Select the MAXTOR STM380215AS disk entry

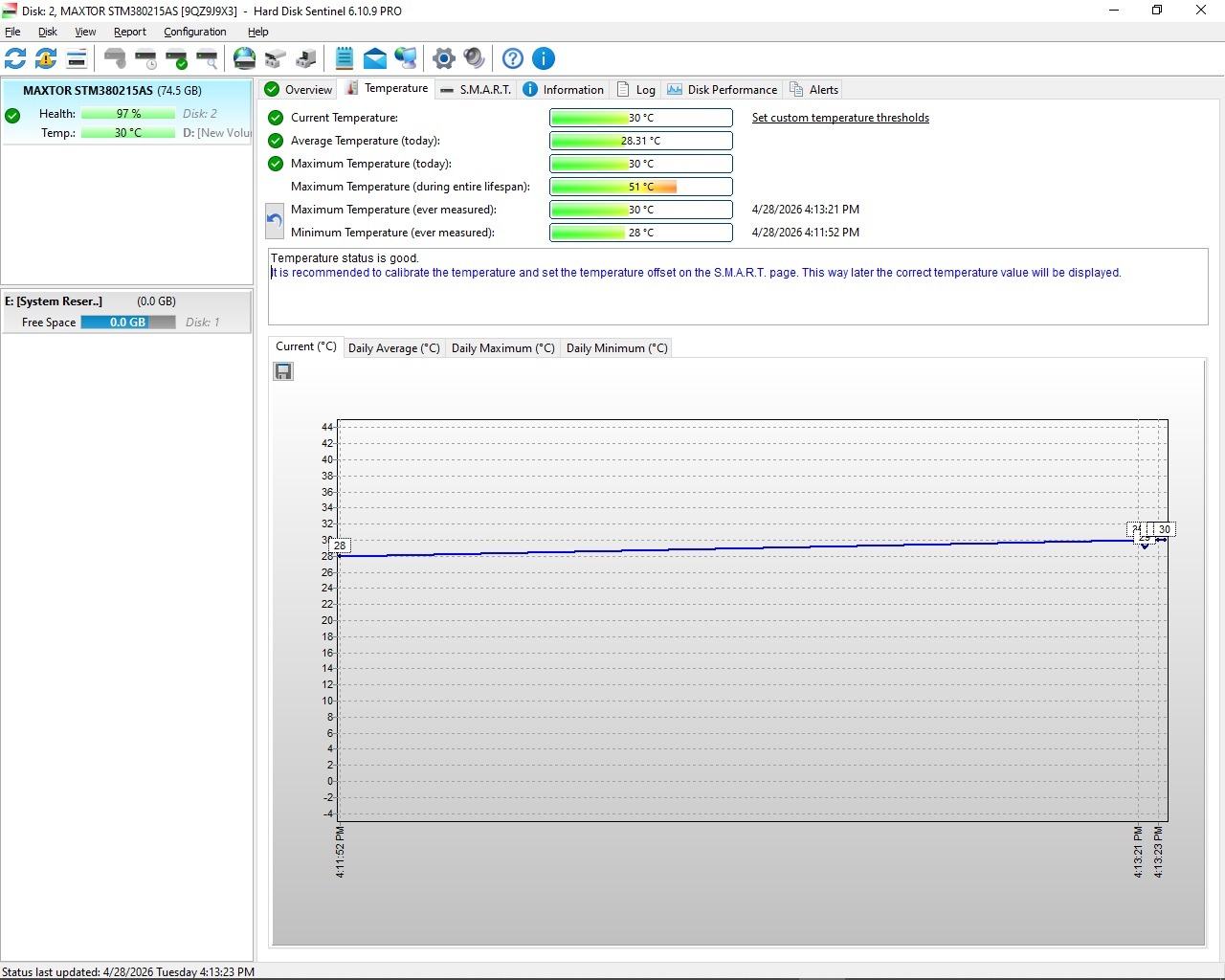coord(126,112)
